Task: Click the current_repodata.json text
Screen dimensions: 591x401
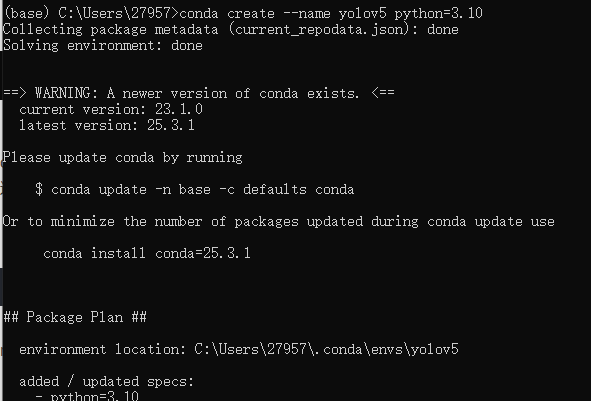Action: [x=319, y=29]
